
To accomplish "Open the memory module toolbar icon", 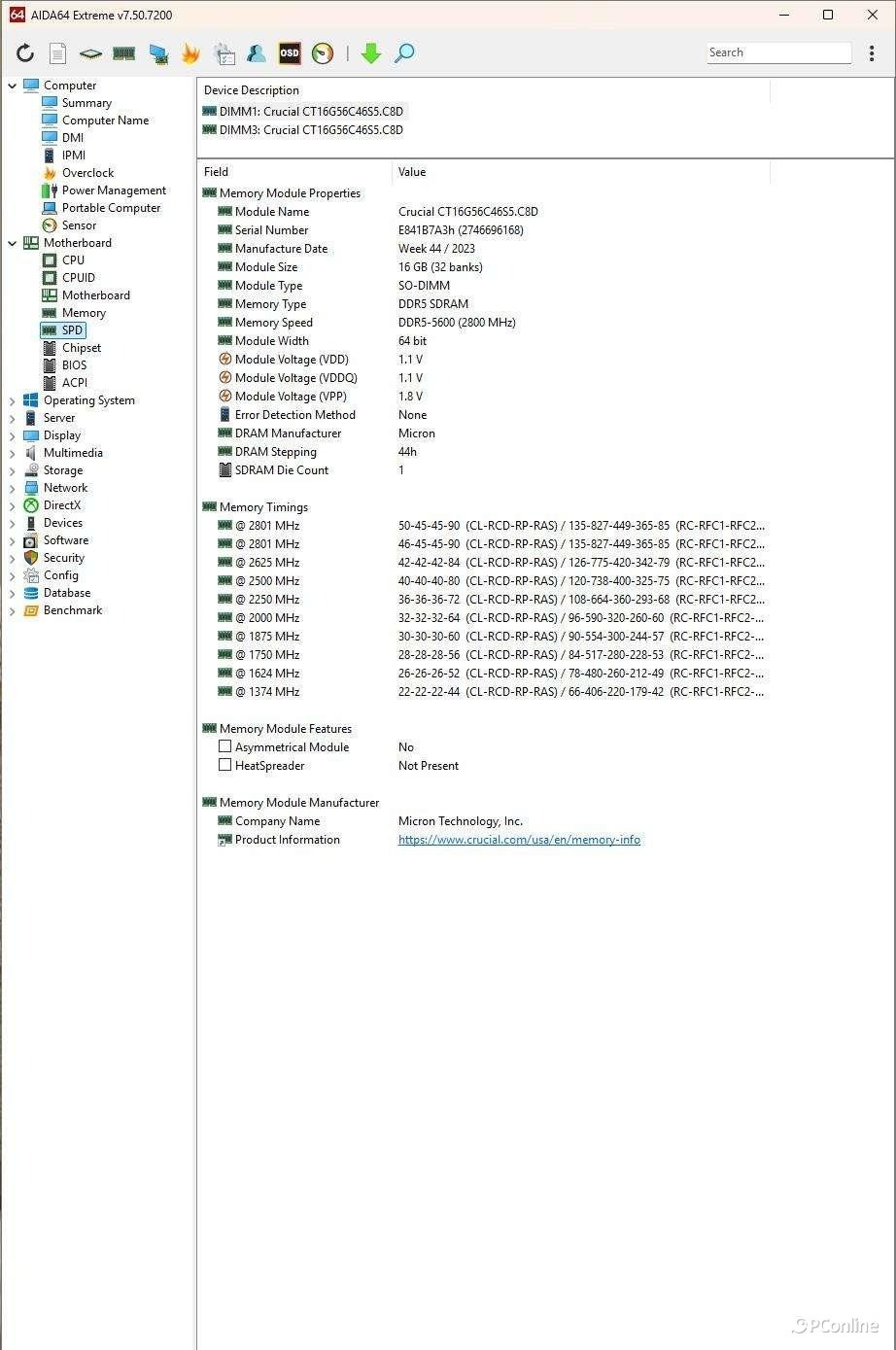I will [123, 53].
